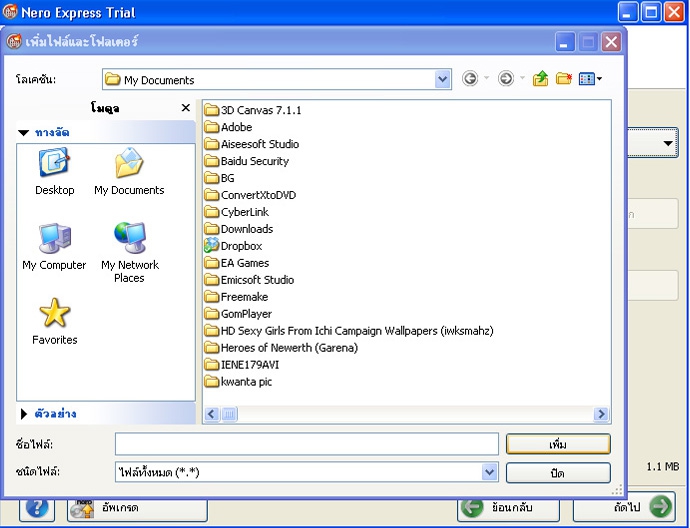Viewport: 690px width, 528px height.
Task: Create a new folder icon
Action: coord(563,79)
